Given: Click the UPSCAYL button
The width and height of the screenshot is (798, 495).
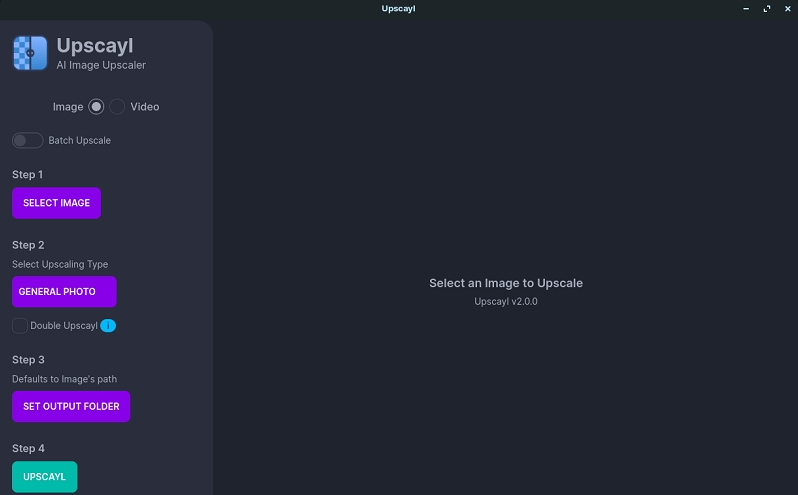Looking at the screenshot, I should click(x=45, y=477).
